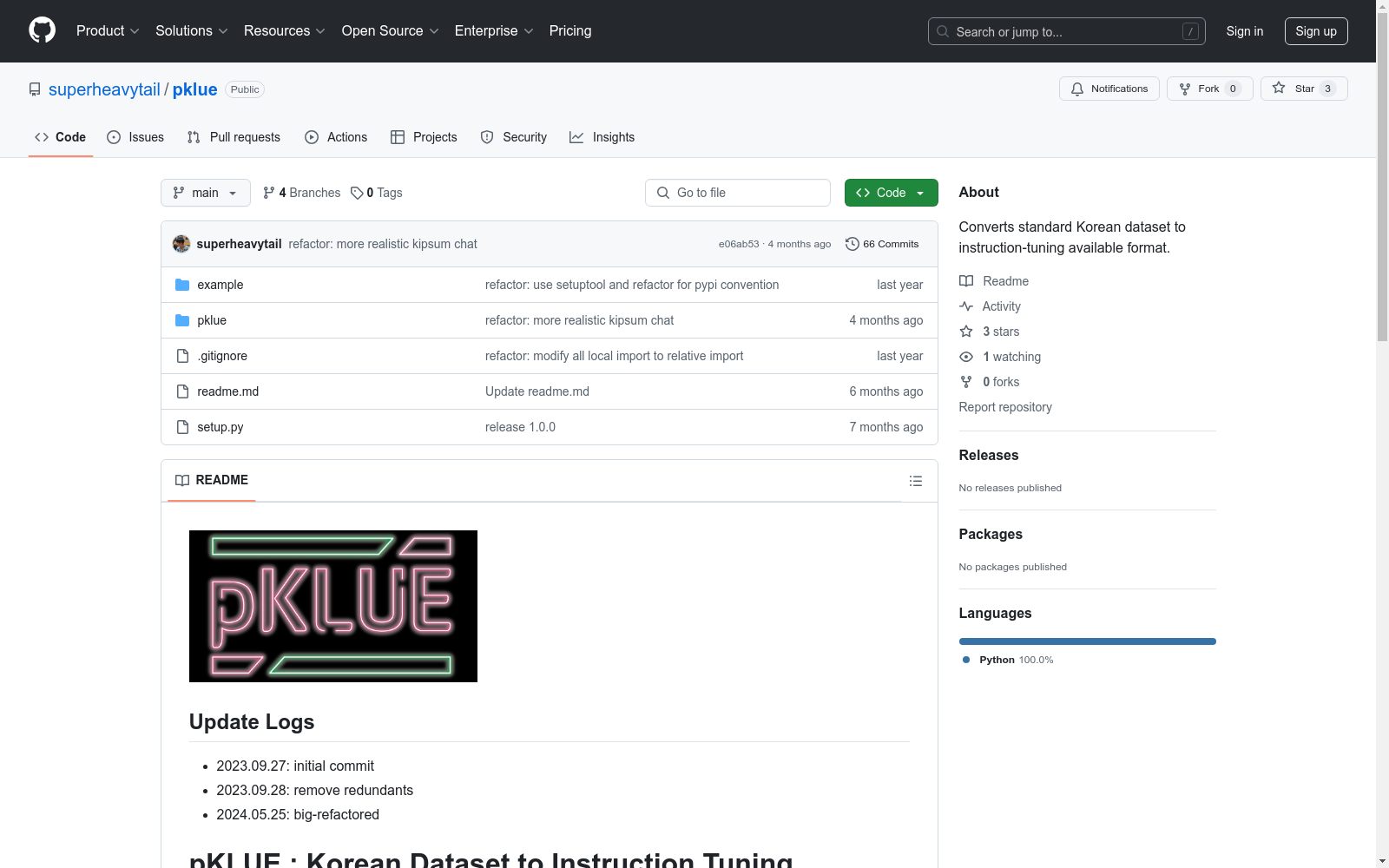Click the readme.md file icon

coord(182,391)
